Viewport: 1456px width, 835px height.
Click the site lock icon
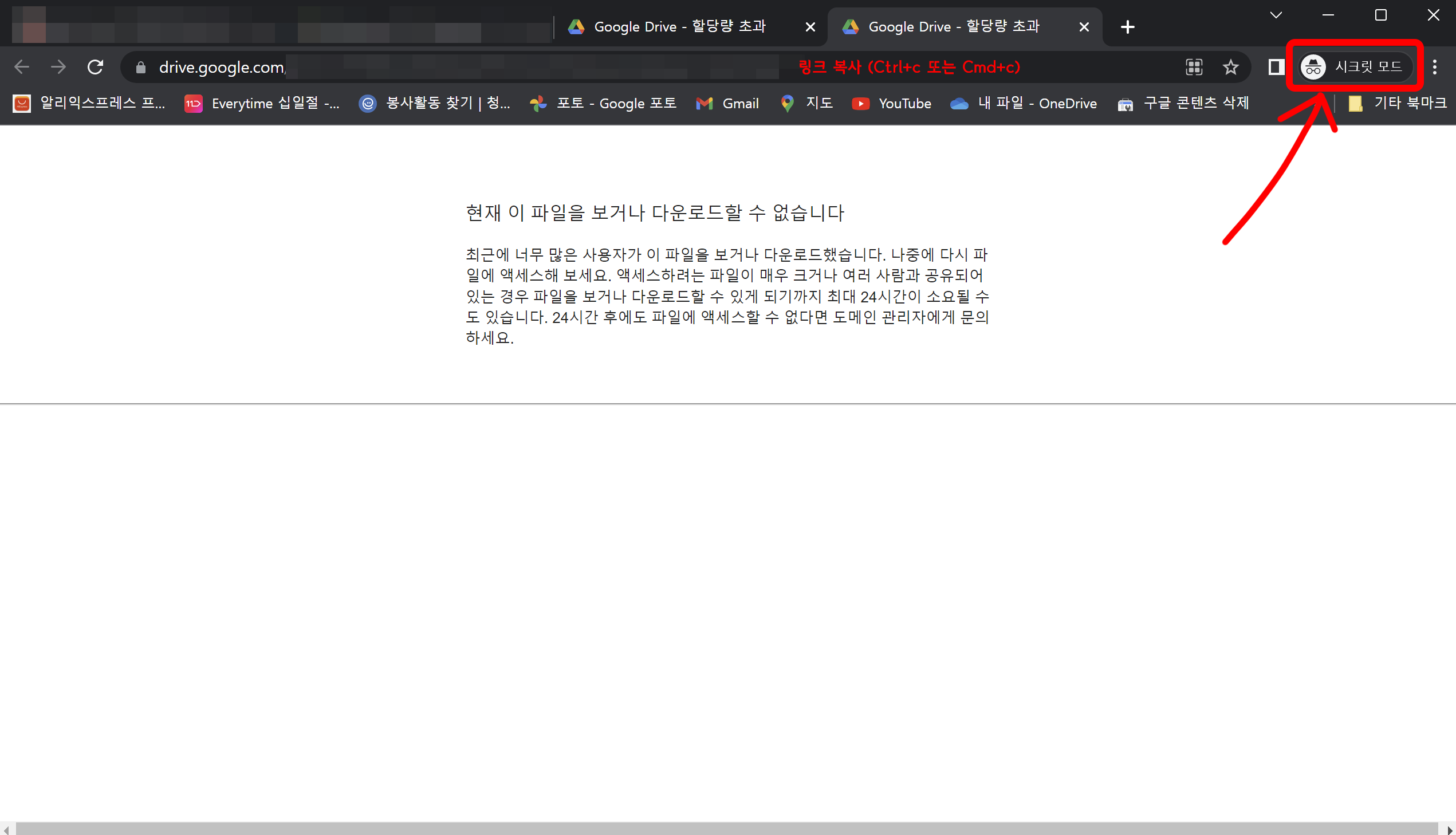point(140,67)
